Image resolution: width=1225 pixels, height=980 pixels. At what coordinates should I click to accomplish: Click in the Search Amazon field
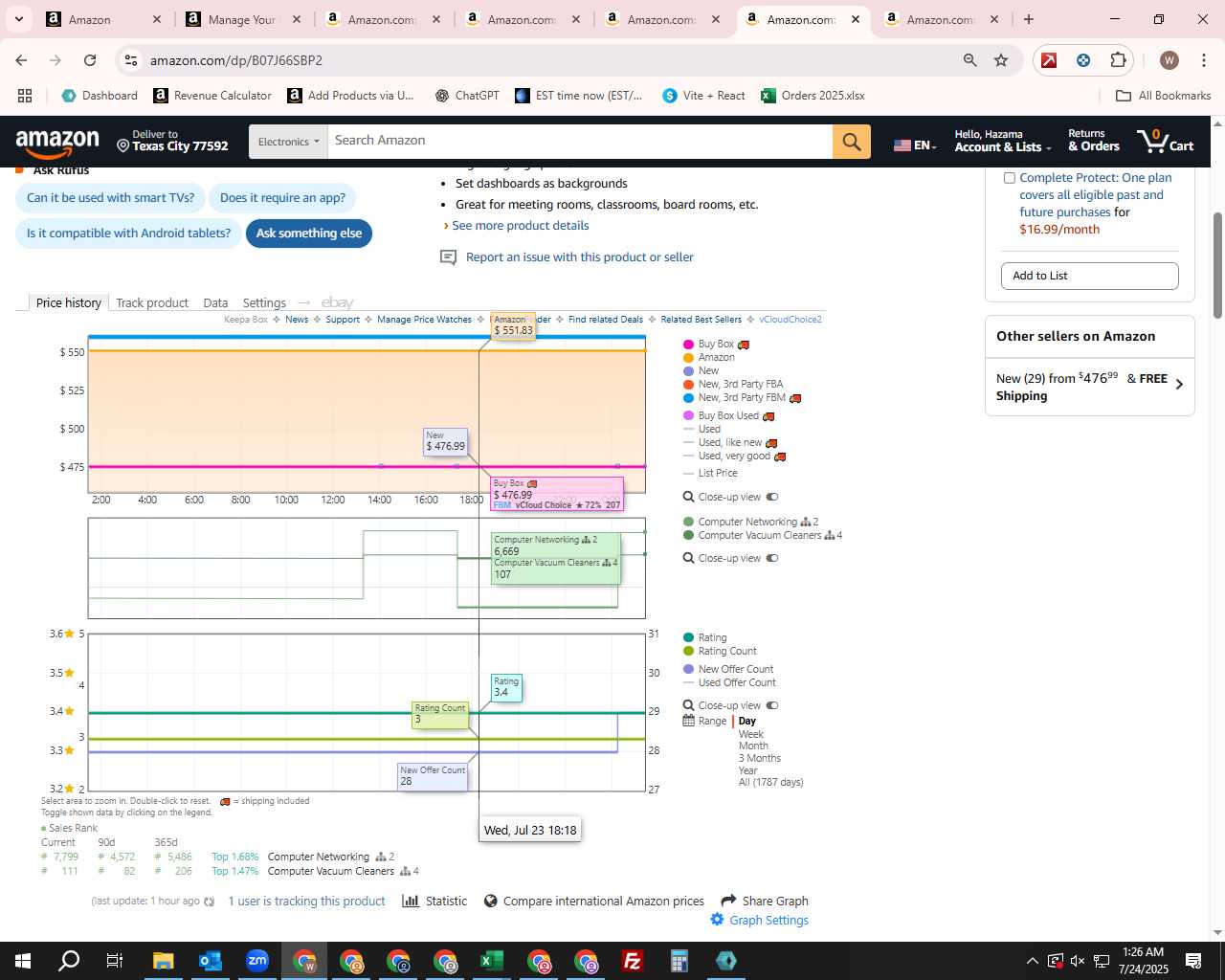tap(580, 142)
